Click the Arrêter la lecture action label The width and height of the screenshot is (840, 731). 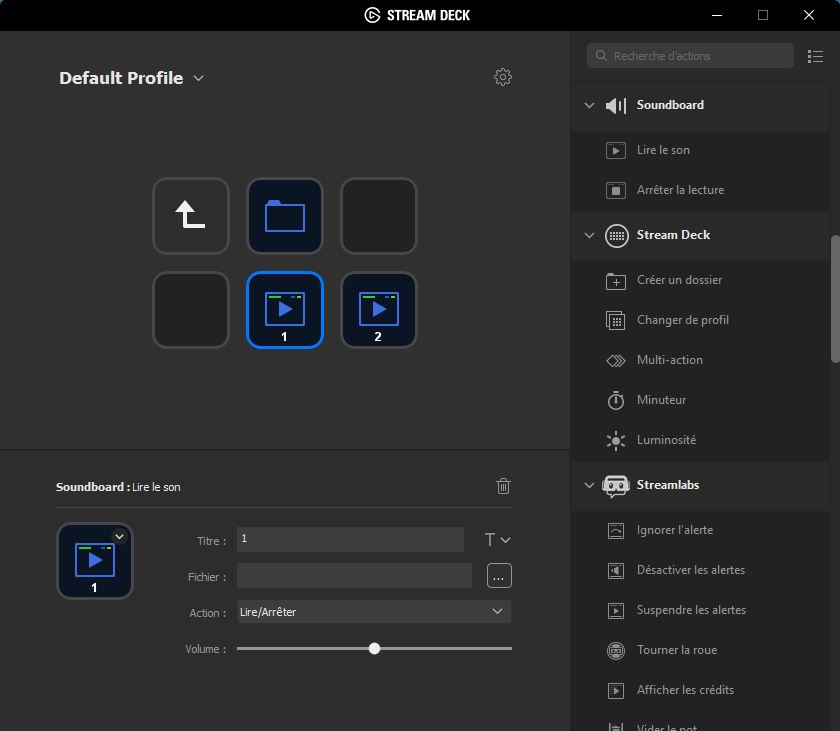pos(680,190)
